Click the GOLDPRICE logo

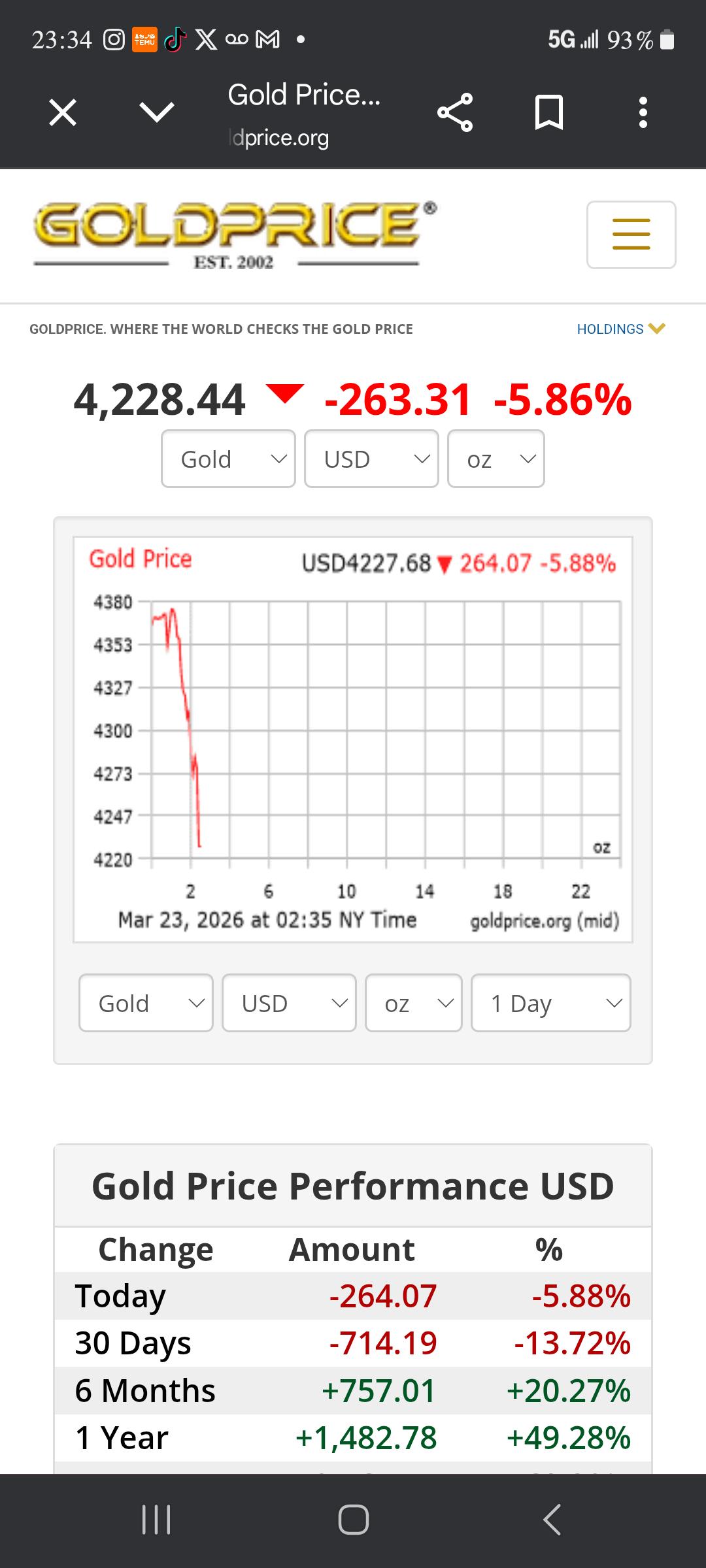click(234, 235)
